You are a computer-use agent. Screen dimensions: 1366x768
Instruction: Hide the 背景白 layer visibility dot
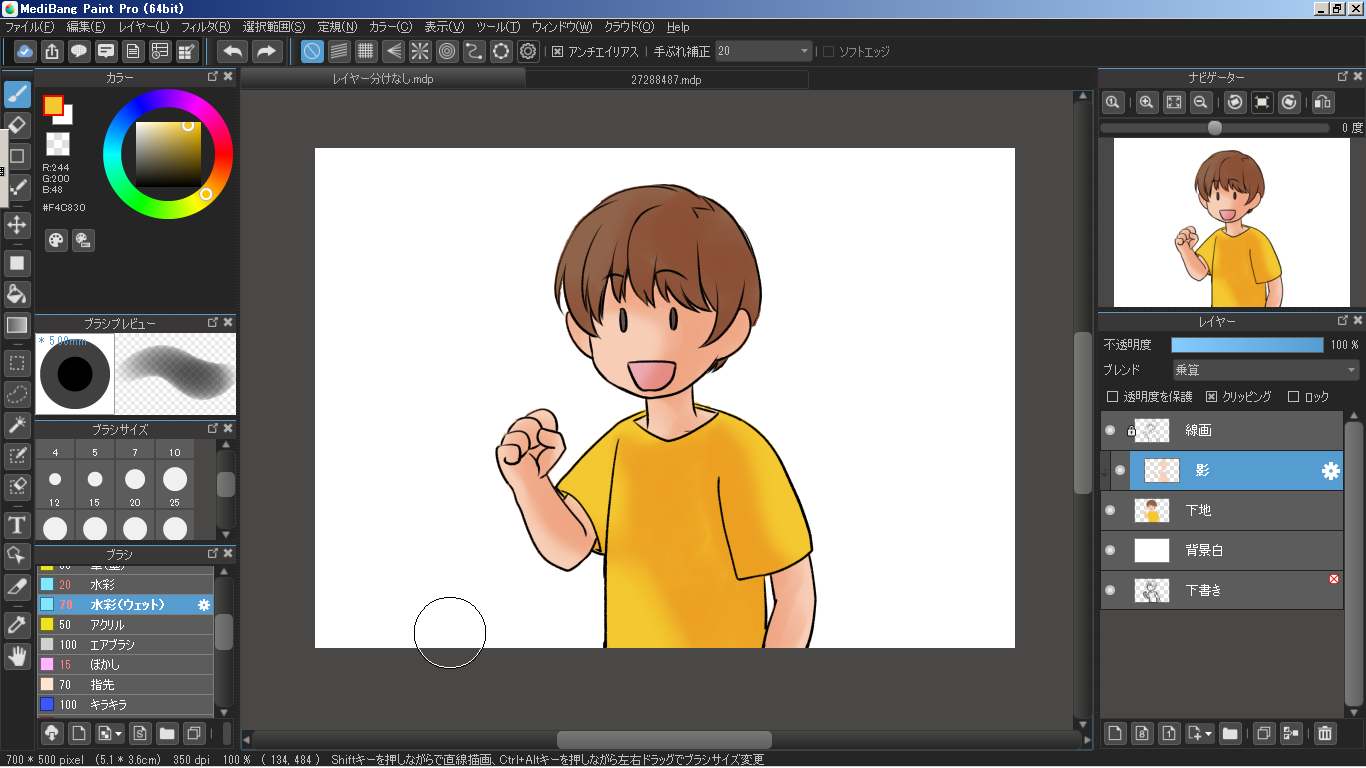pyautogui.click(x=1110, y=550)
